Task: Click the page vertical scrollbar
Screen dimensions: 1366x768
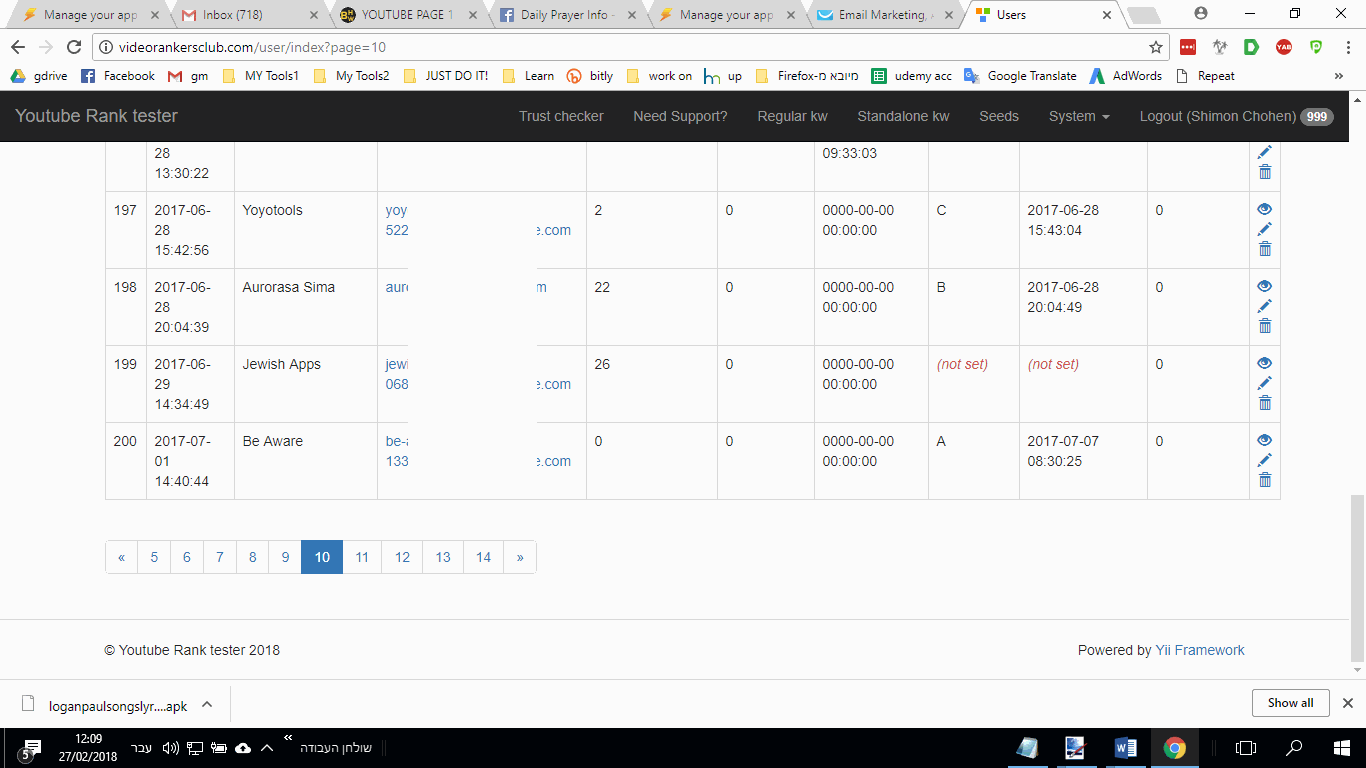Action: point(1357,576)
